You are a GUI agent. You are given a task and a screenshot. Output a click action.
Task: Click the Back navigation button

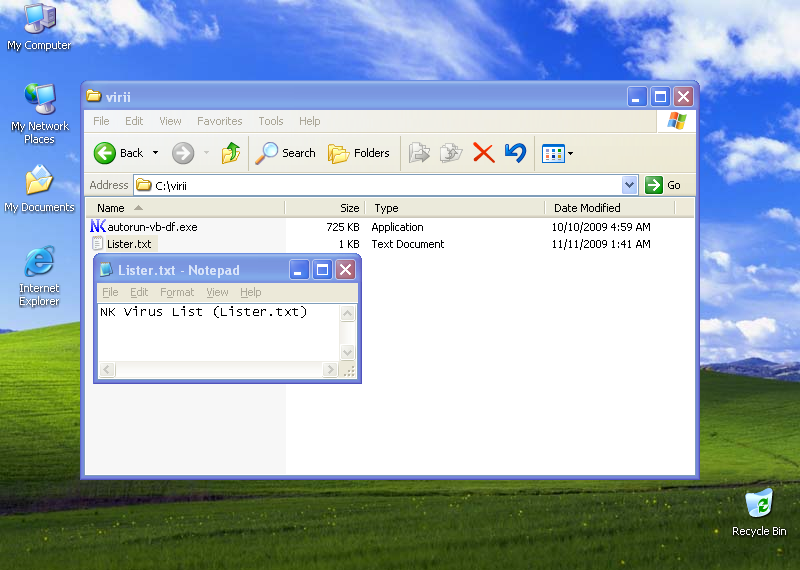click(x=119, y=153)
